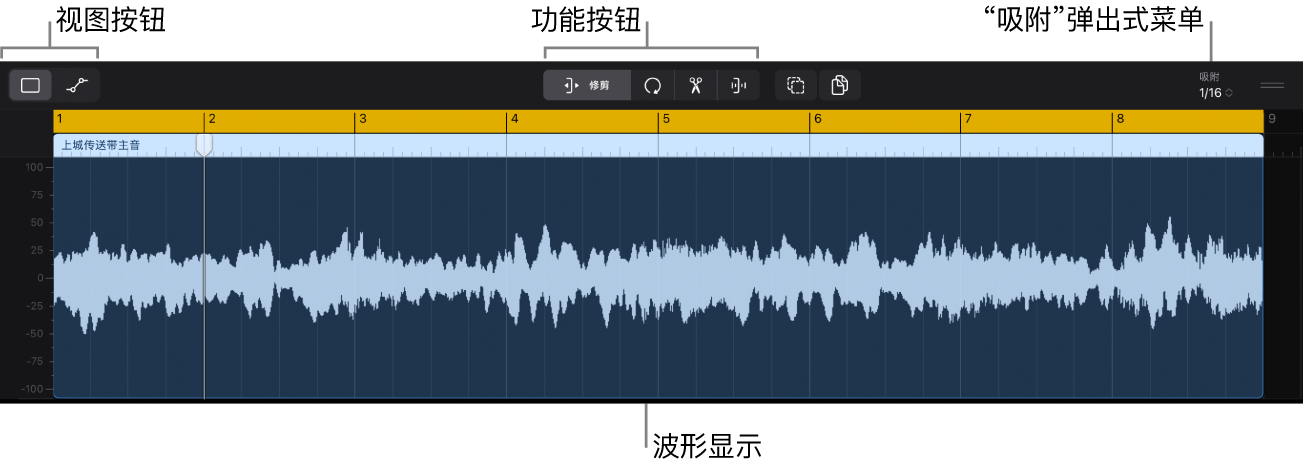Click the audio waveform display
This screenshot has height=468, width=1303.
658,277
